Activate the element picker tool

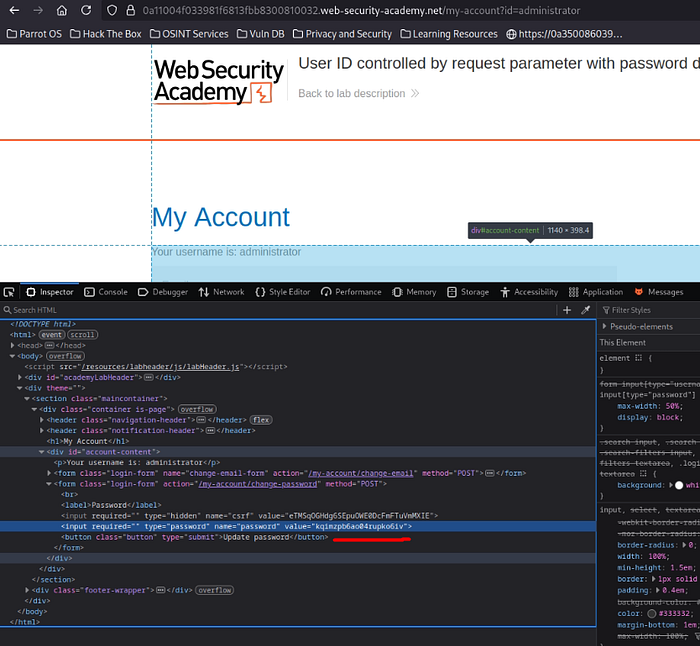click(9, 292)
